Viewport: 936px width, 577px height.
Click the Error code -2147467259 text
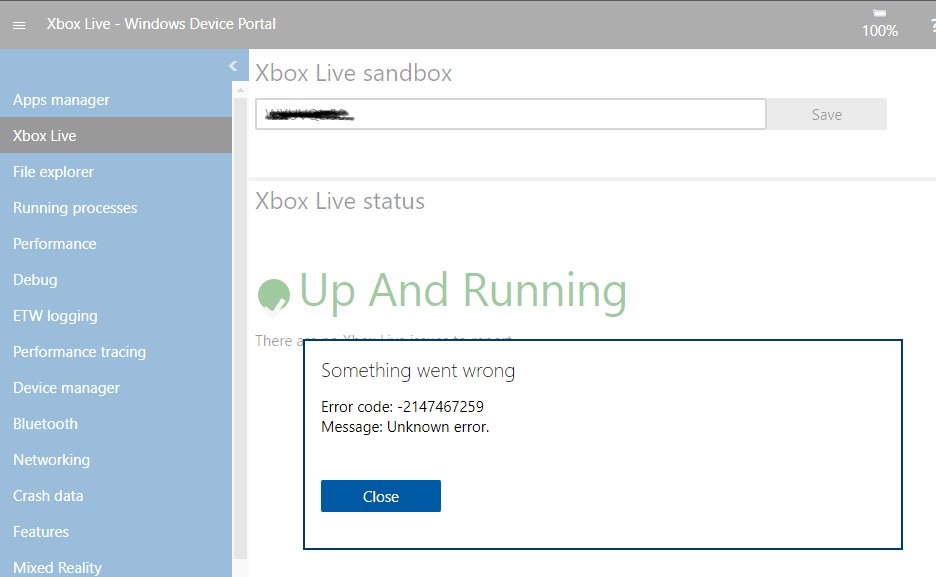(x=402, y=406)
